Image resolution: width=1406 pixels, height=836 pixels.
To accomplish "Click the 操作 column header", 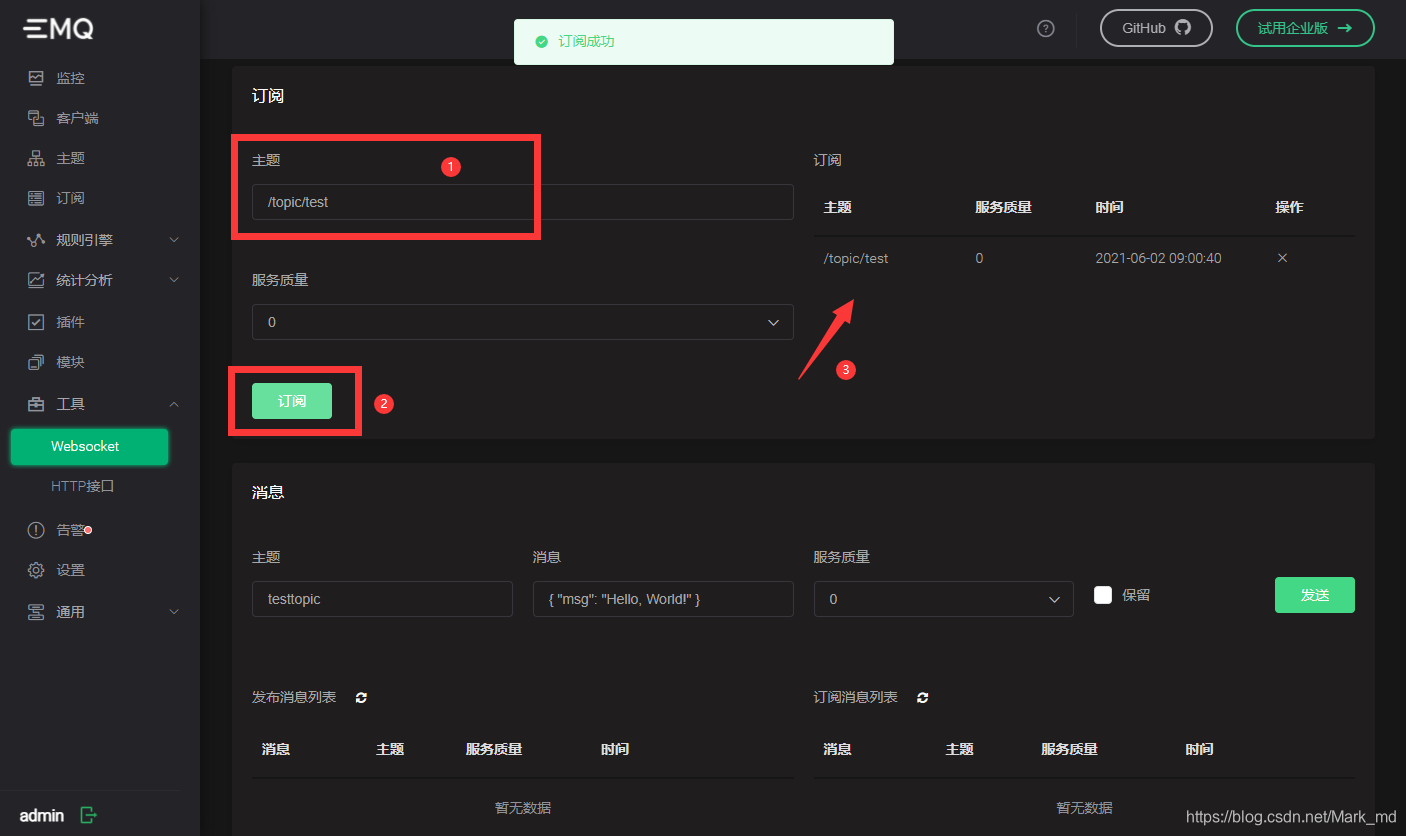I will click(1289, 207).
